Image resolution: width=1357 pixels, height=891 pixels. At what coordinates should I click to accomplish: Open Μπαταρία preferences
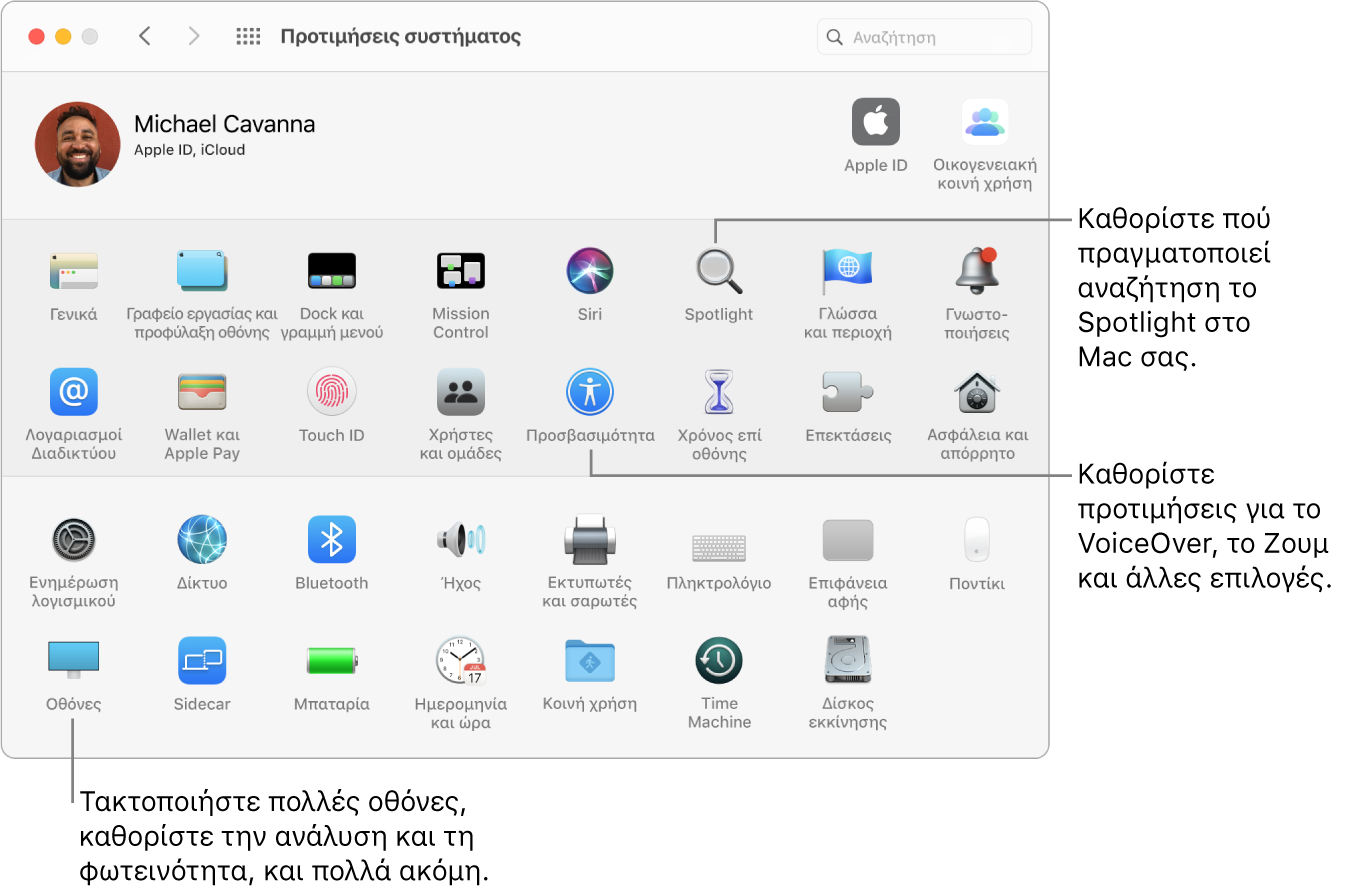[331, 661]
